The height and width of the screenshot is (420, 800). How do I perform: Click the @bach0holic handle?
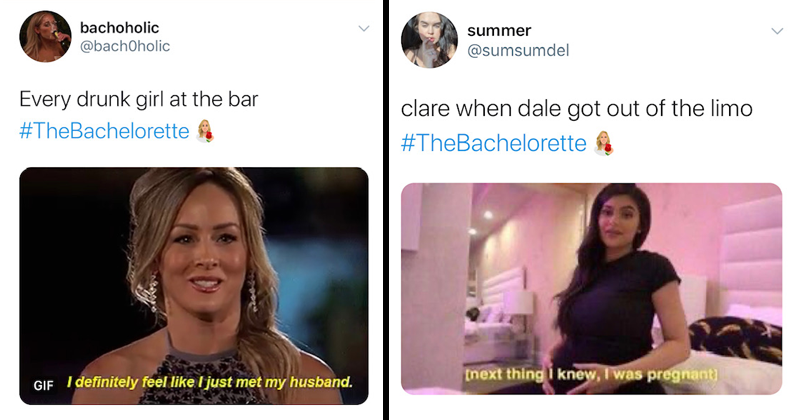point(125,46)
